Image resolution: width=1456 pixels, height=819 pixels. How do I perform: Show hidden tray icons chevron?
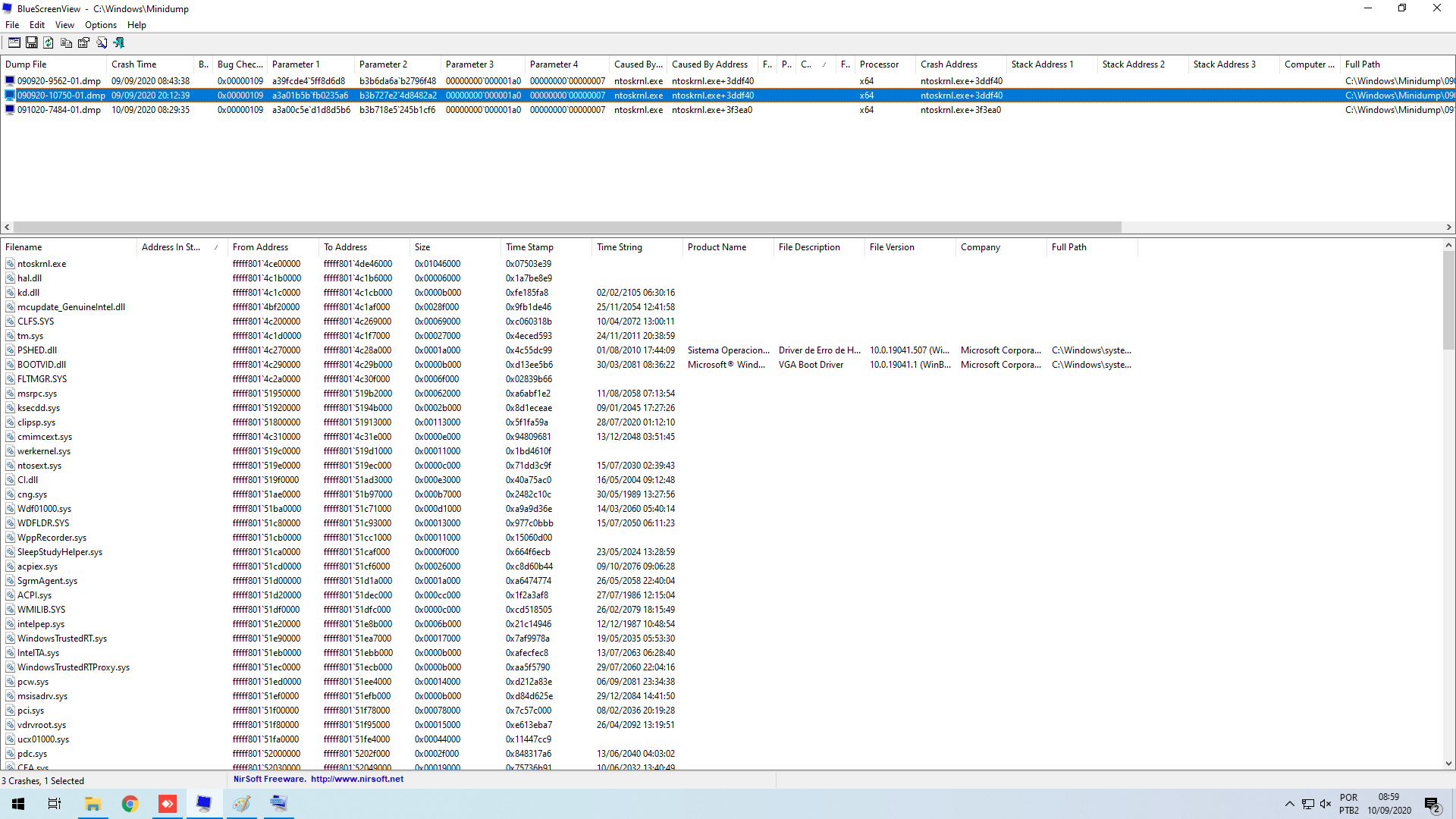(1290, 804)
